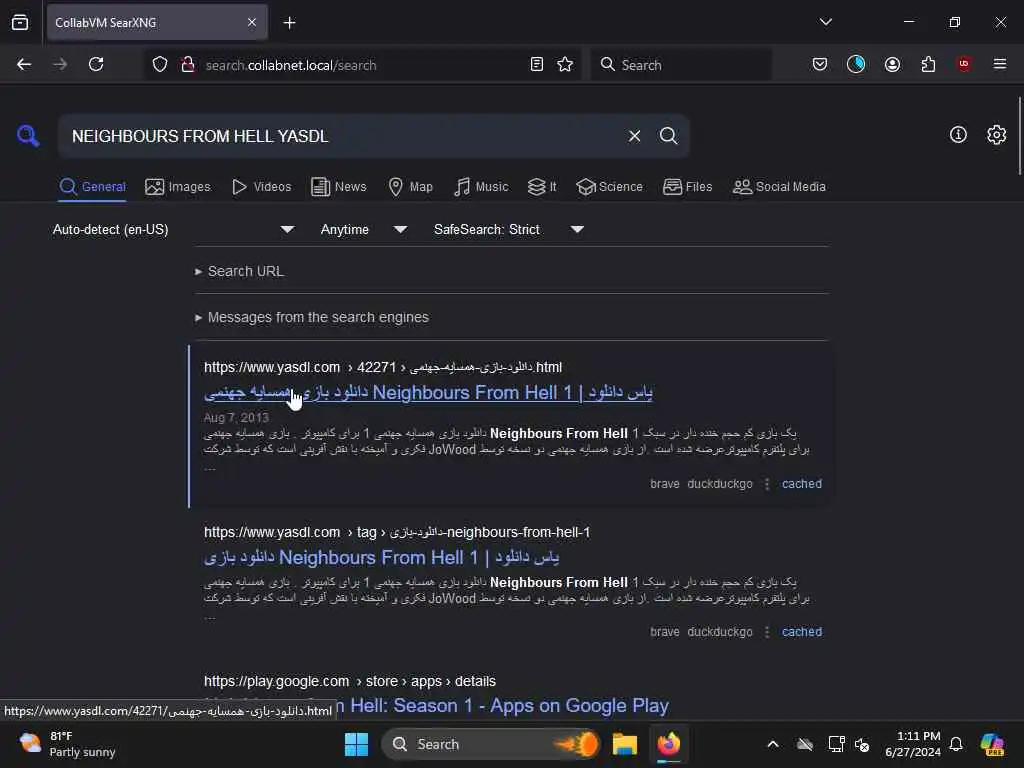The height and width of the screenshot is (768, 1024).
Task: Switch to the Videos tab
Action: (x=262, y=187)
